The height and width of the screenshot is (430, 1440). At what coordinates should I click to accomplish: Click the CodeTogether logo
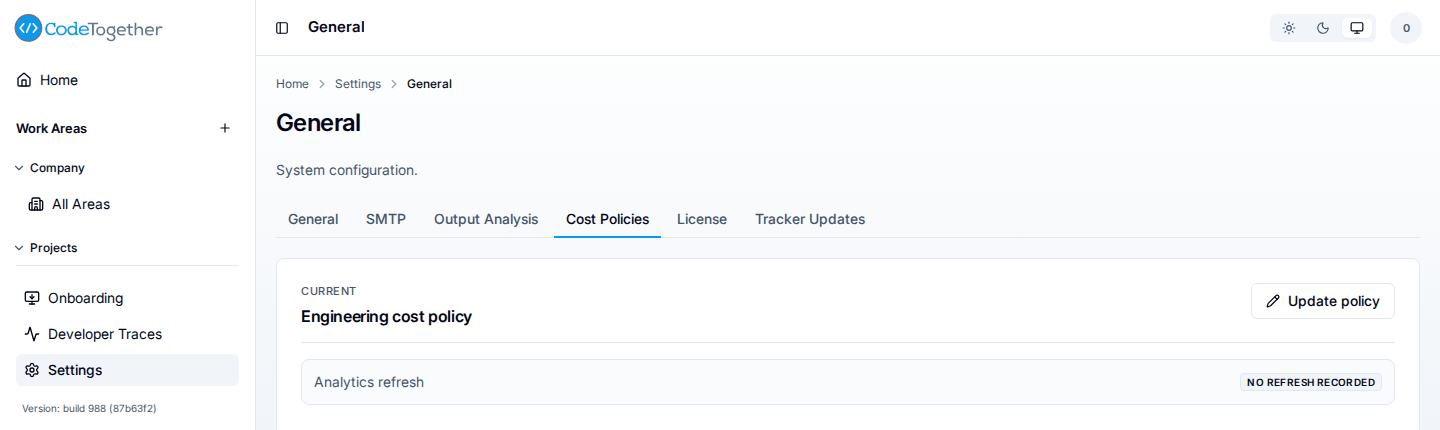(88, 28)
